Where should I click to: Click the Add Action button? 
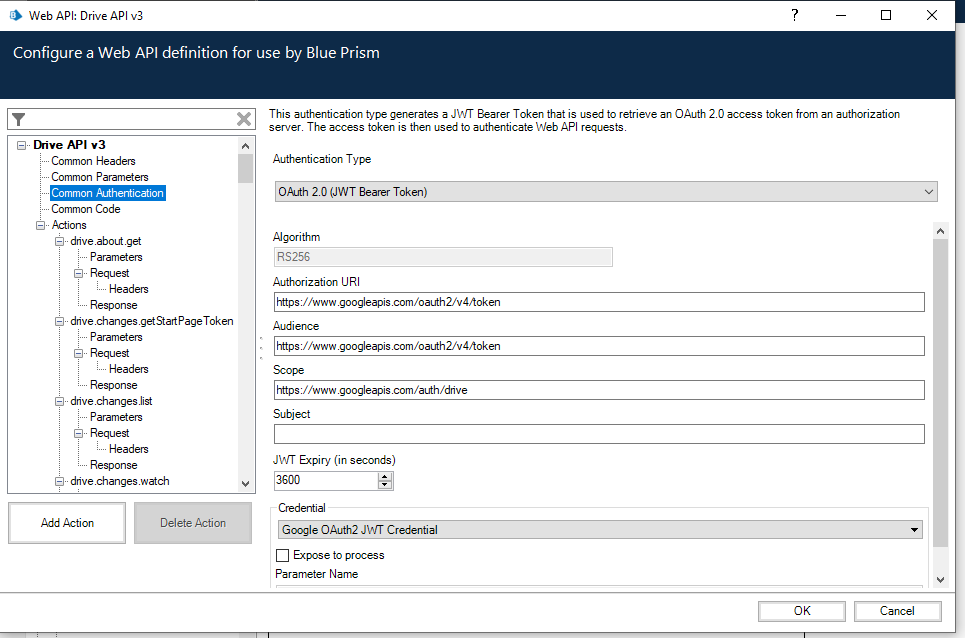pos(67,523)
